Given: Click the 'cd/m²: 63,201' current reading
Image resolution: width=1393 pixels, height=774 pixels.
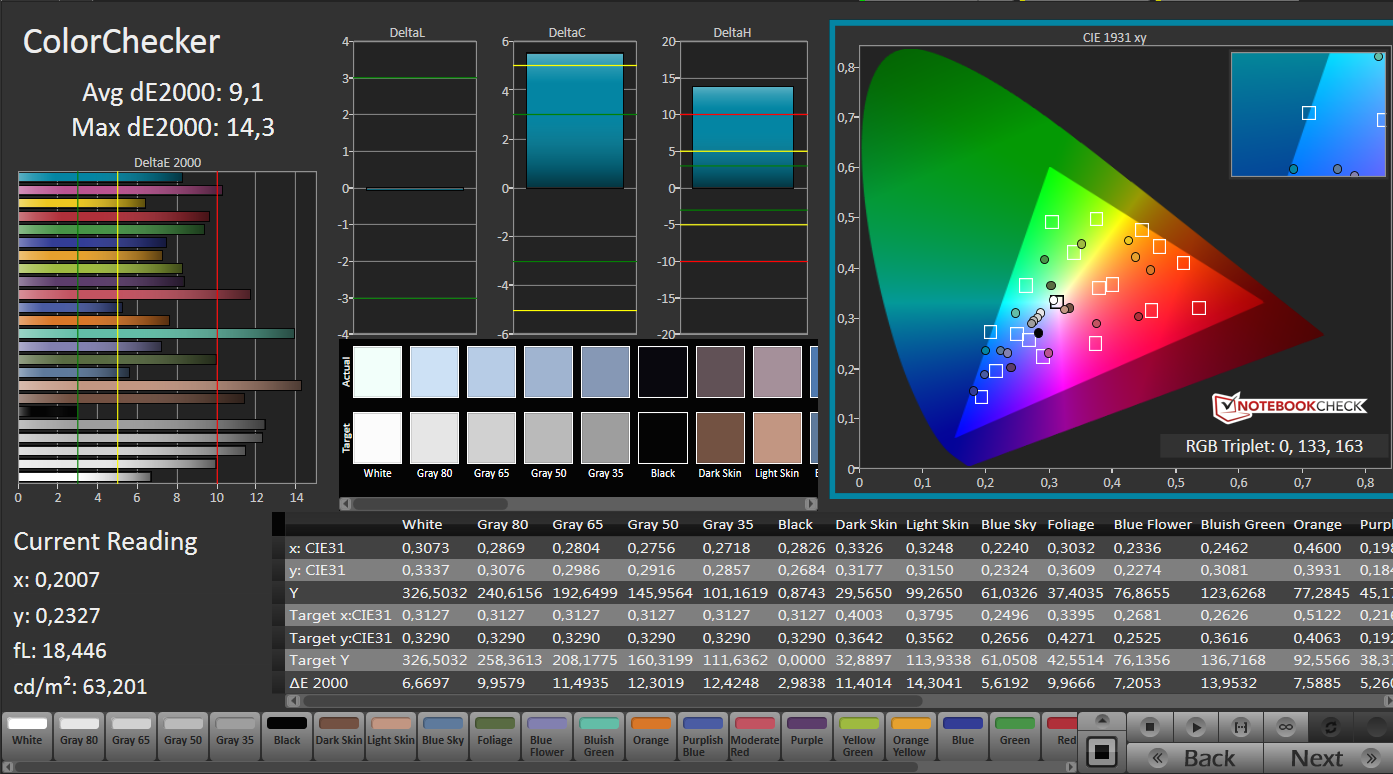Looking at the screenshot, I should [81, 686].
